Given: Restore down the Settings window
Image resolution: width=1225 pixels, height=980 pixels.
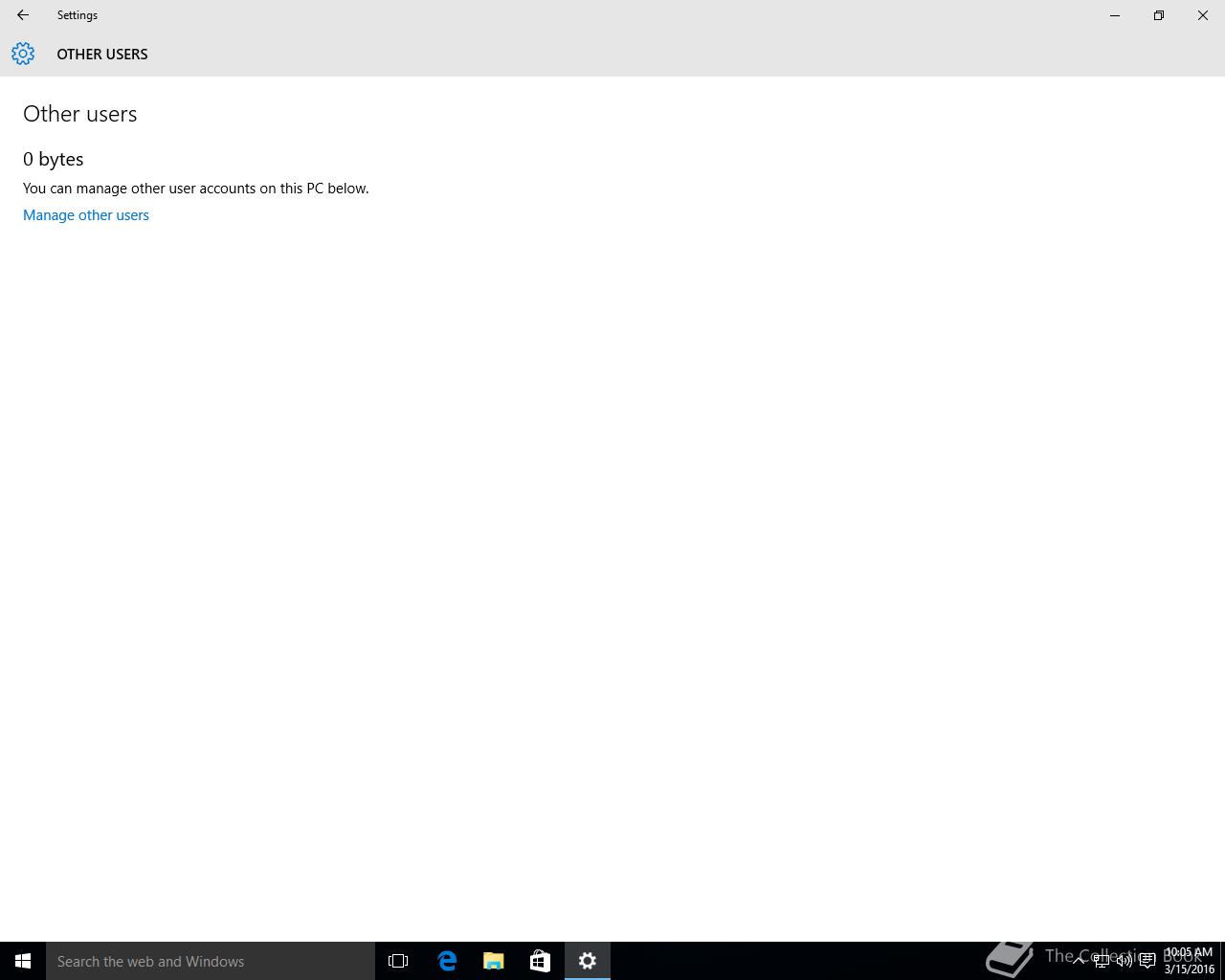Looking at the screenshot, I should [x=1159, y=15].
